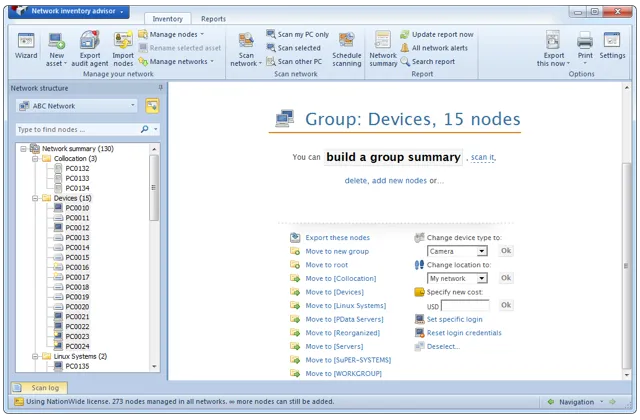Click build a group summary

[393, 157]
